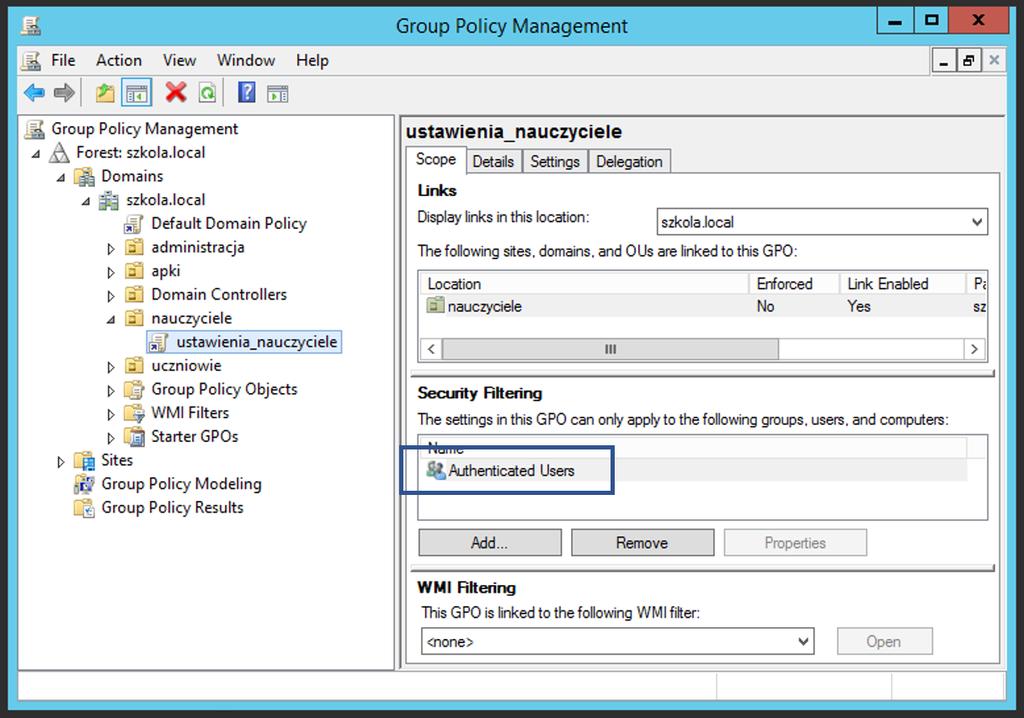Image resolution: width=1024 pixels, height=718 pixels.
Task: Click the Link Enabled column header
Action: 901,284
